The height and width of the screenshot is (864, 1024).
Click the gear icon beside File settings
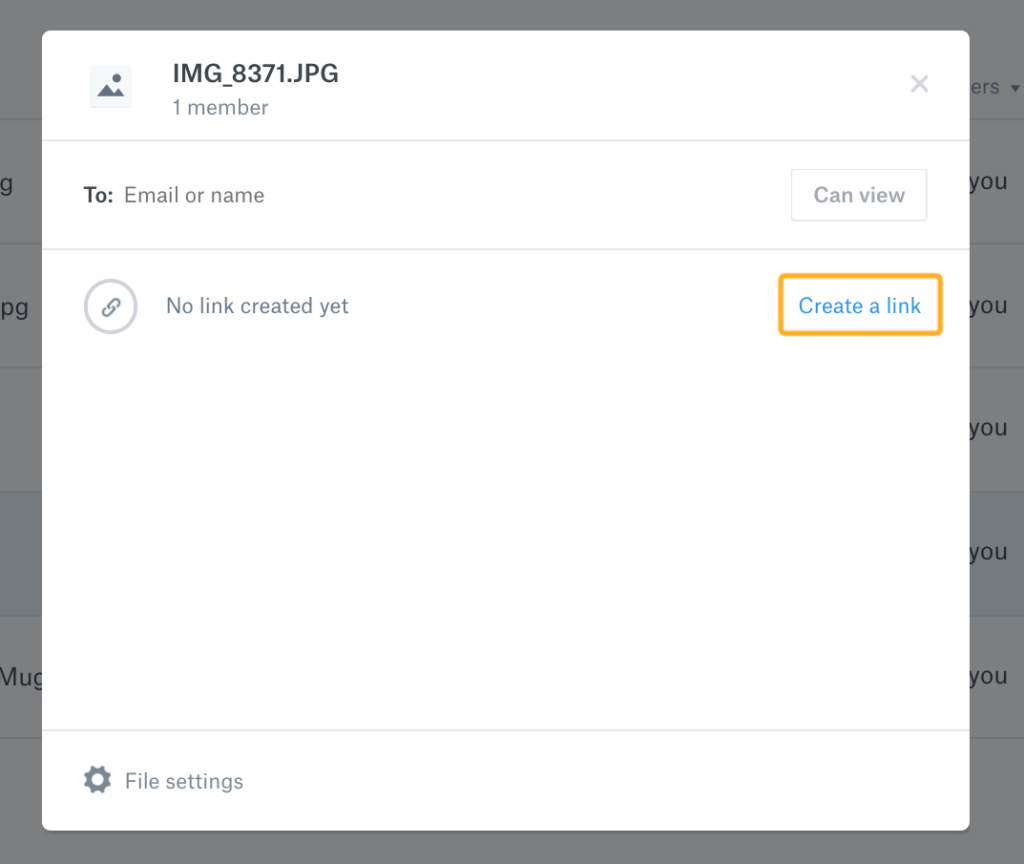click(x=97, y=780)
